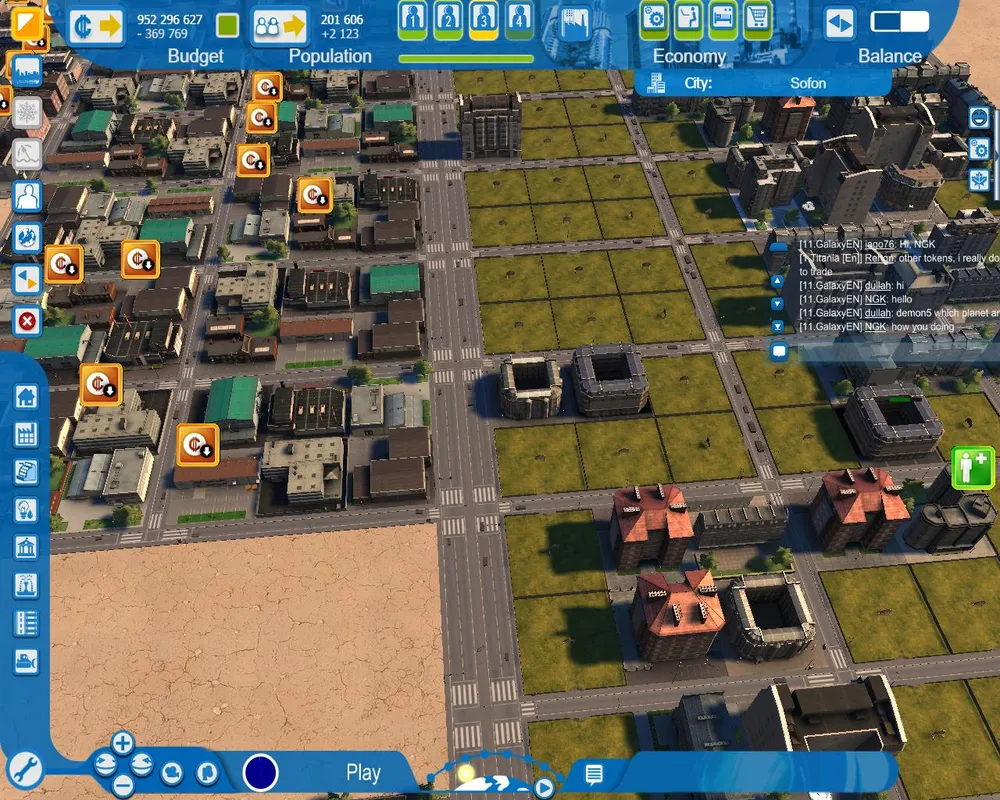Click the chat scroll up arrow

[777, 281]
